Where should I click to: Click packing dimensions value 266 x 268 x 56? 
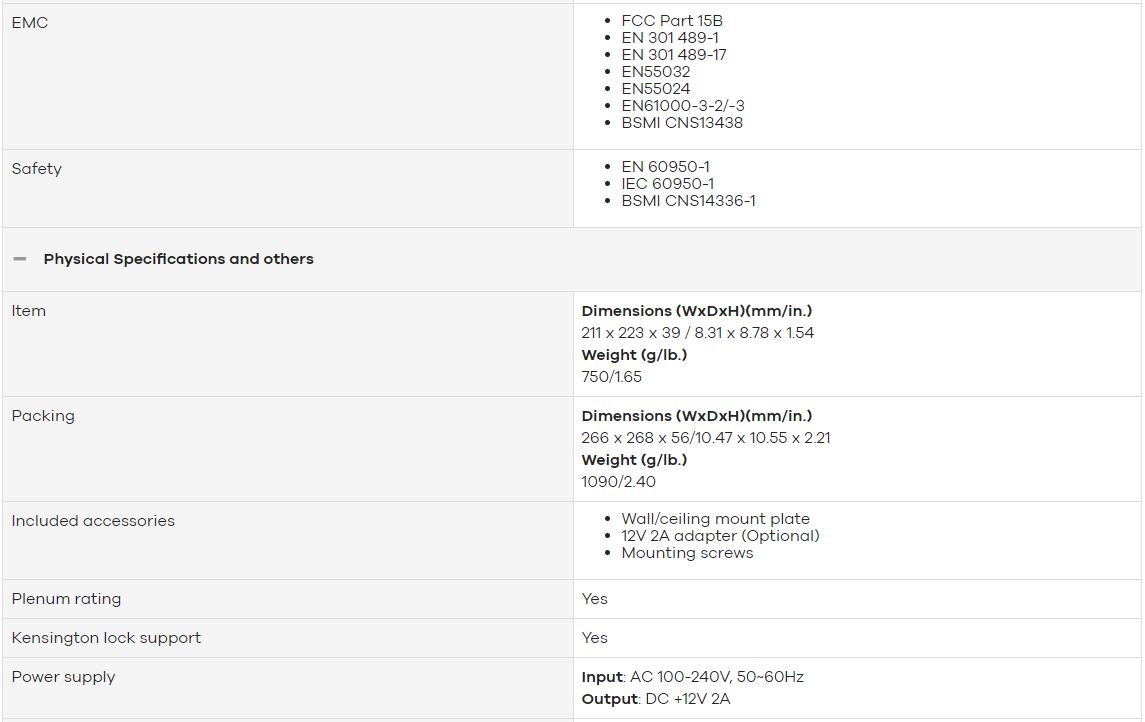(705, 438)
